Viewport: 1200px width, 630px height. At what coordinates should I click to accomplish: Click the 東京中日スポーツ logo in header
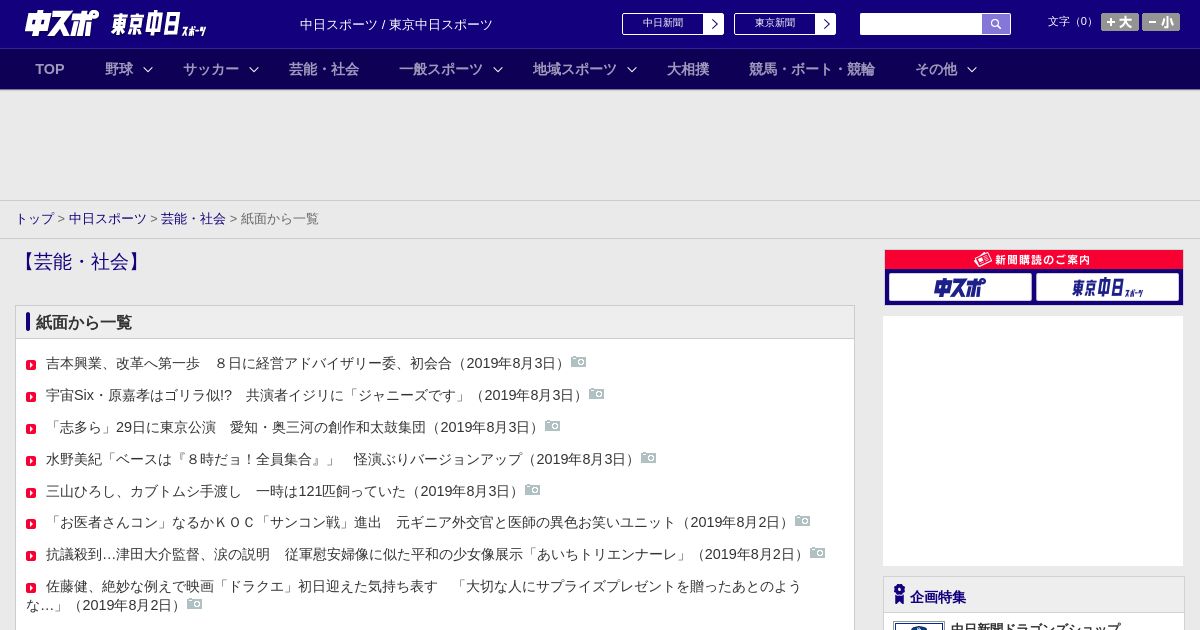click(159, 25)
